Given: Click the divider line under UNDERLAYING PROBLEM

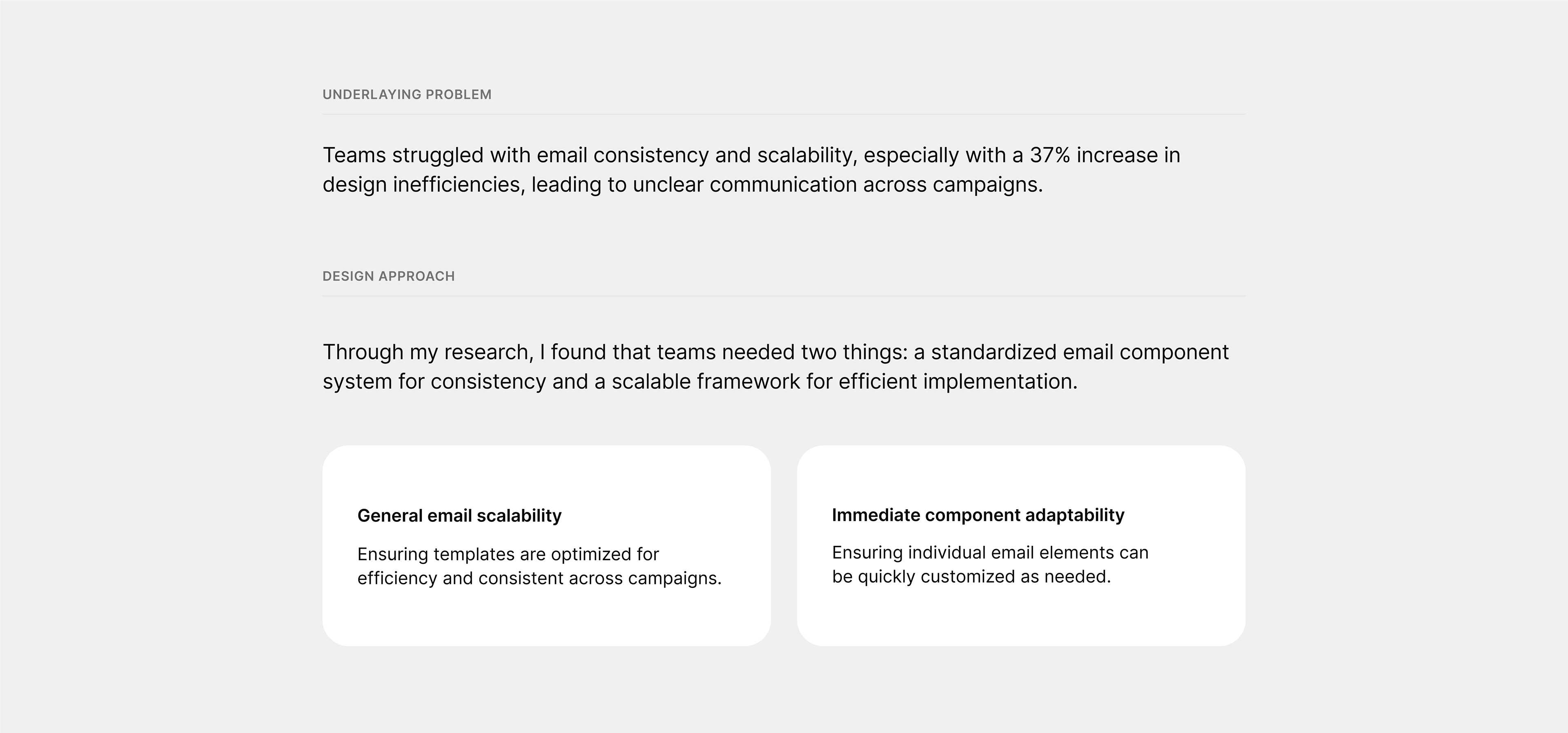Looking at the screenshot, I should coord(784,114).
